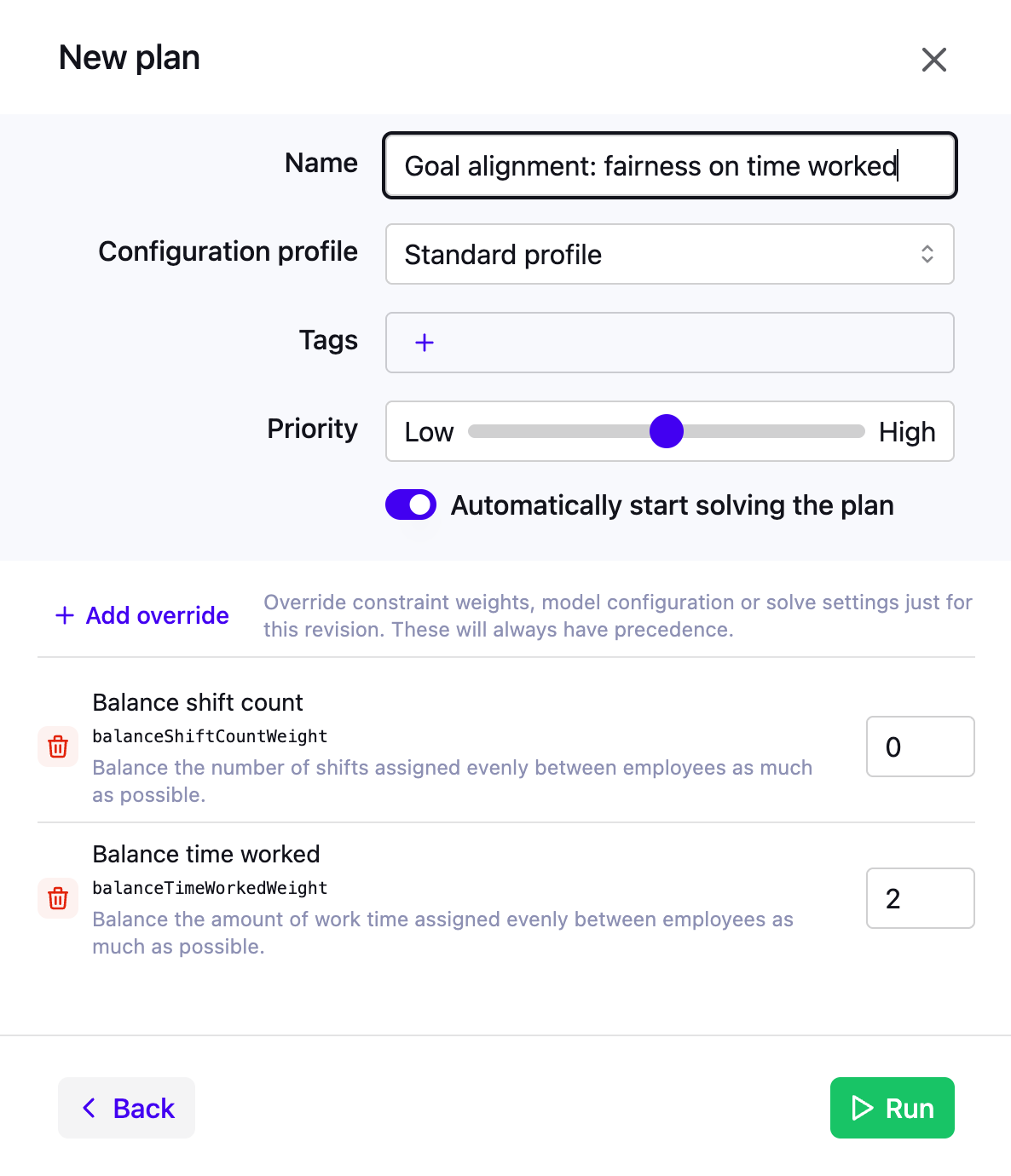This screenshot has height=1176, width=1011.
Task: Select a different configuration profile
Action: pos(669,254)
